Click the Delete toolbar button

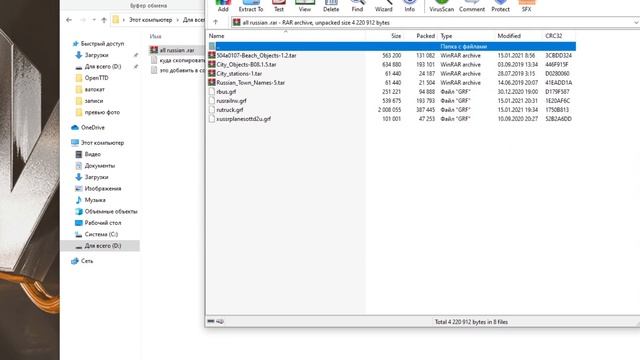click(331, 6)
